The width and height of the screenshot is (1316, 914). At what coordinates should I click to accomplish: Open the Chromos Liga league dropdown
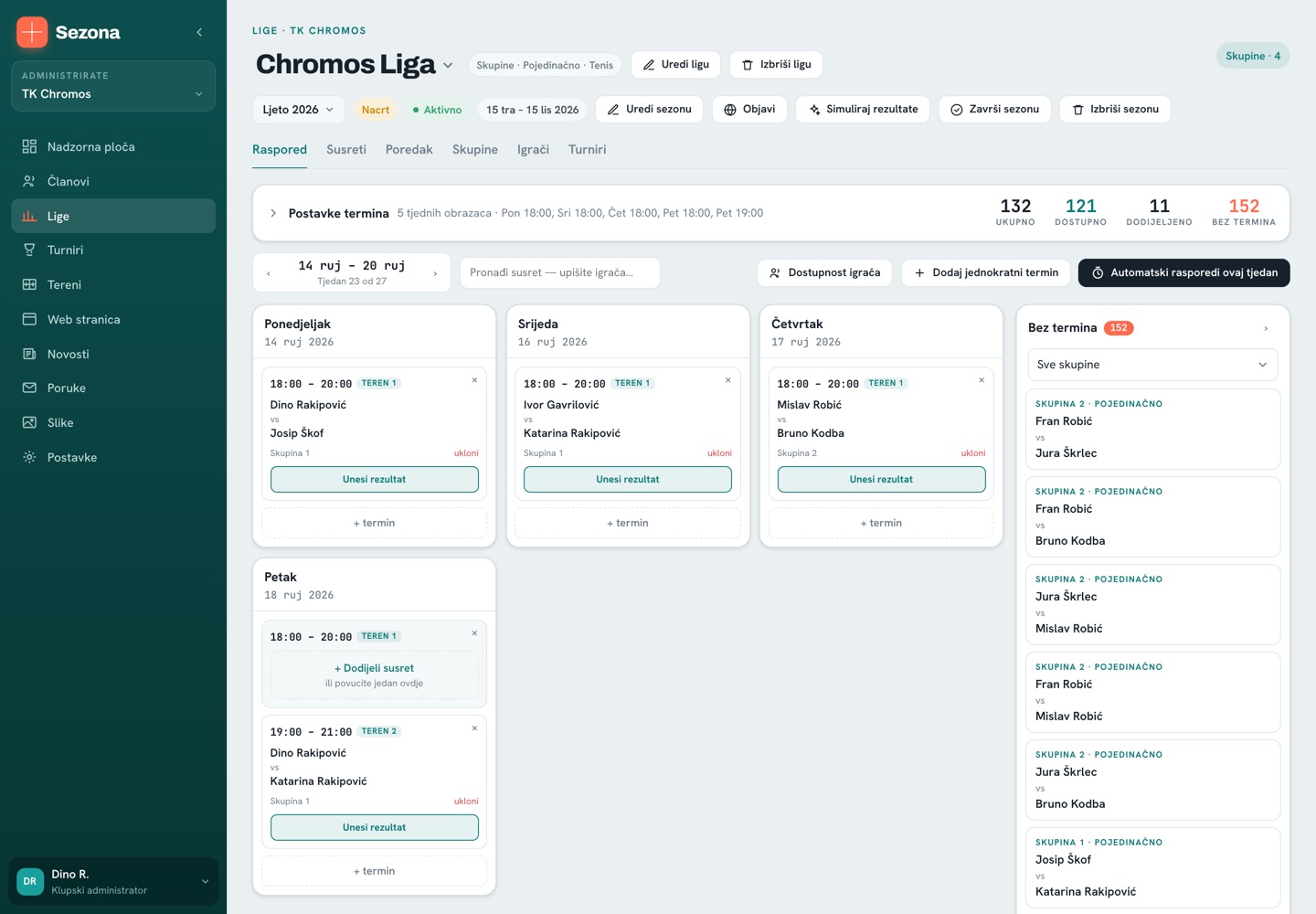coord(448,66)
